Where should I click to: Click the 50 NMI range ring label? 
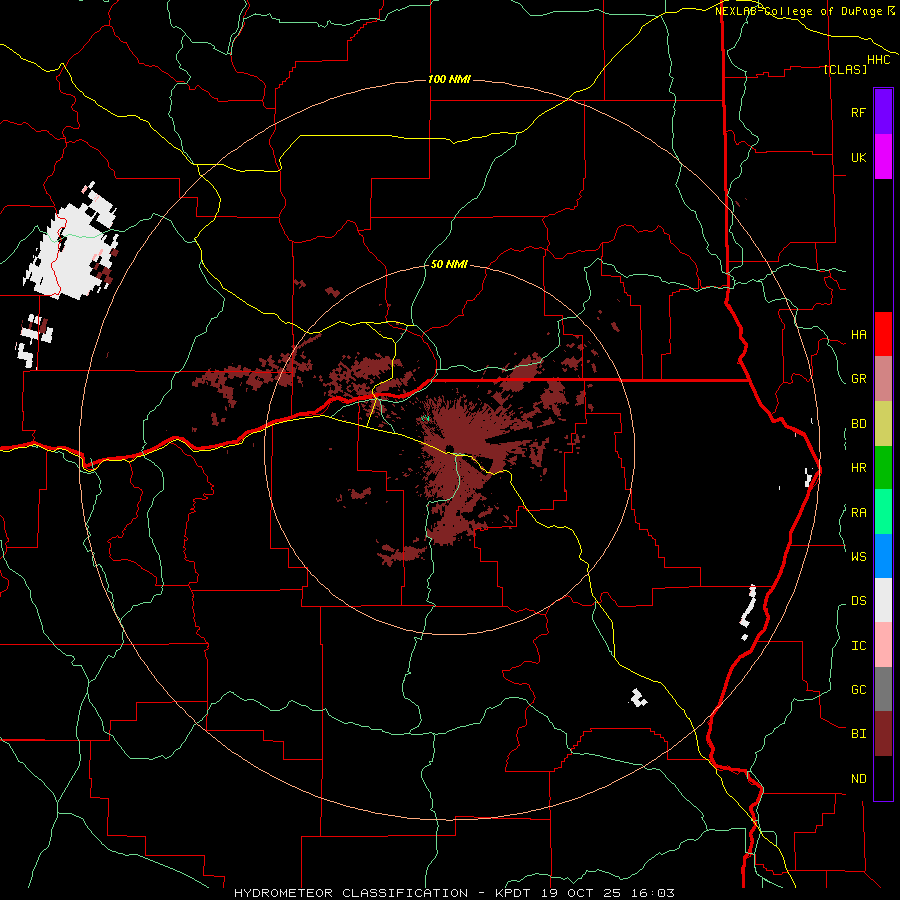tap(449, 264)
